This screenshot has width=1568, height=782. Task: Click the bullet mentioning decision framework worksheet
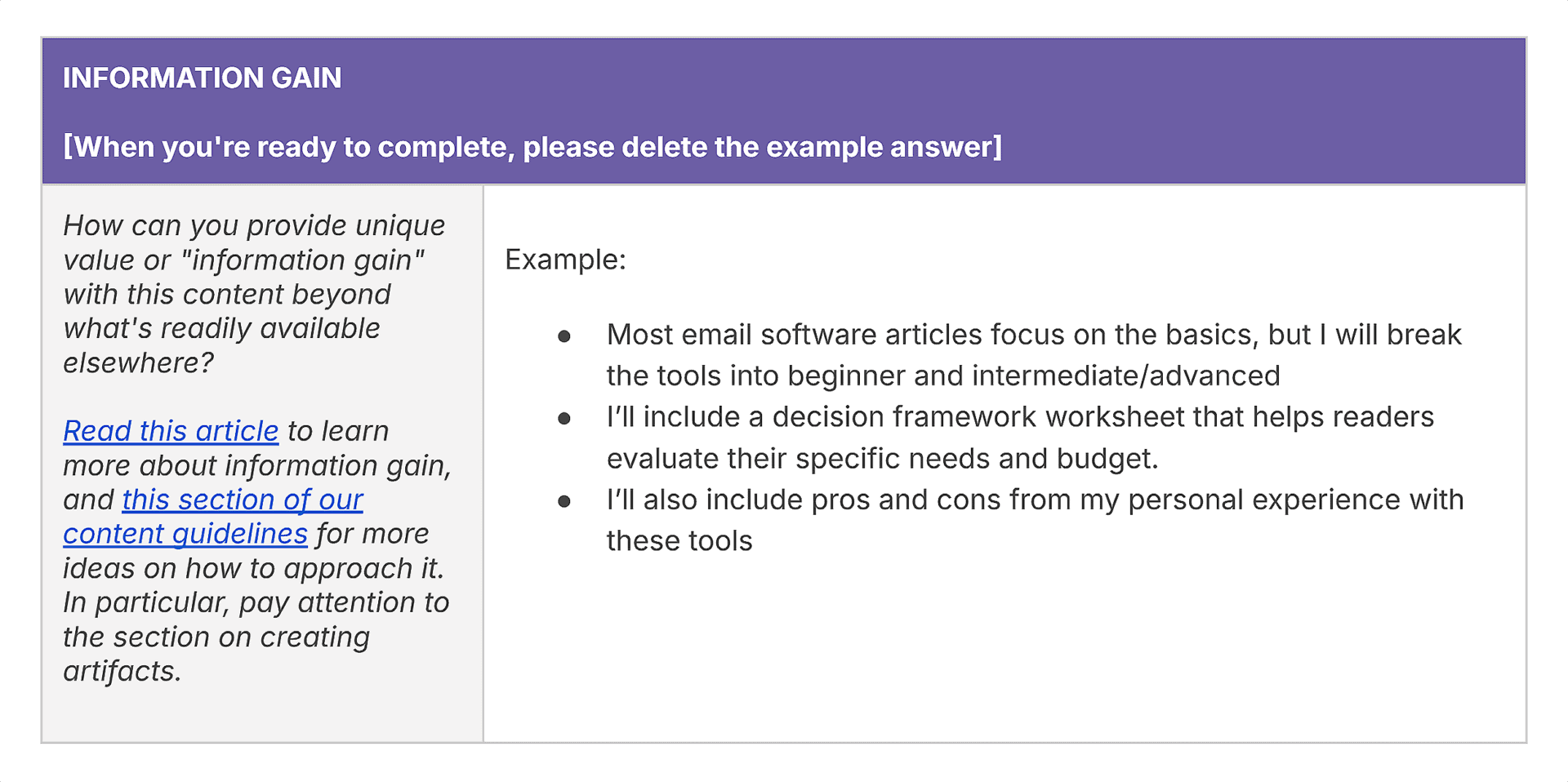pos(1020,438)
